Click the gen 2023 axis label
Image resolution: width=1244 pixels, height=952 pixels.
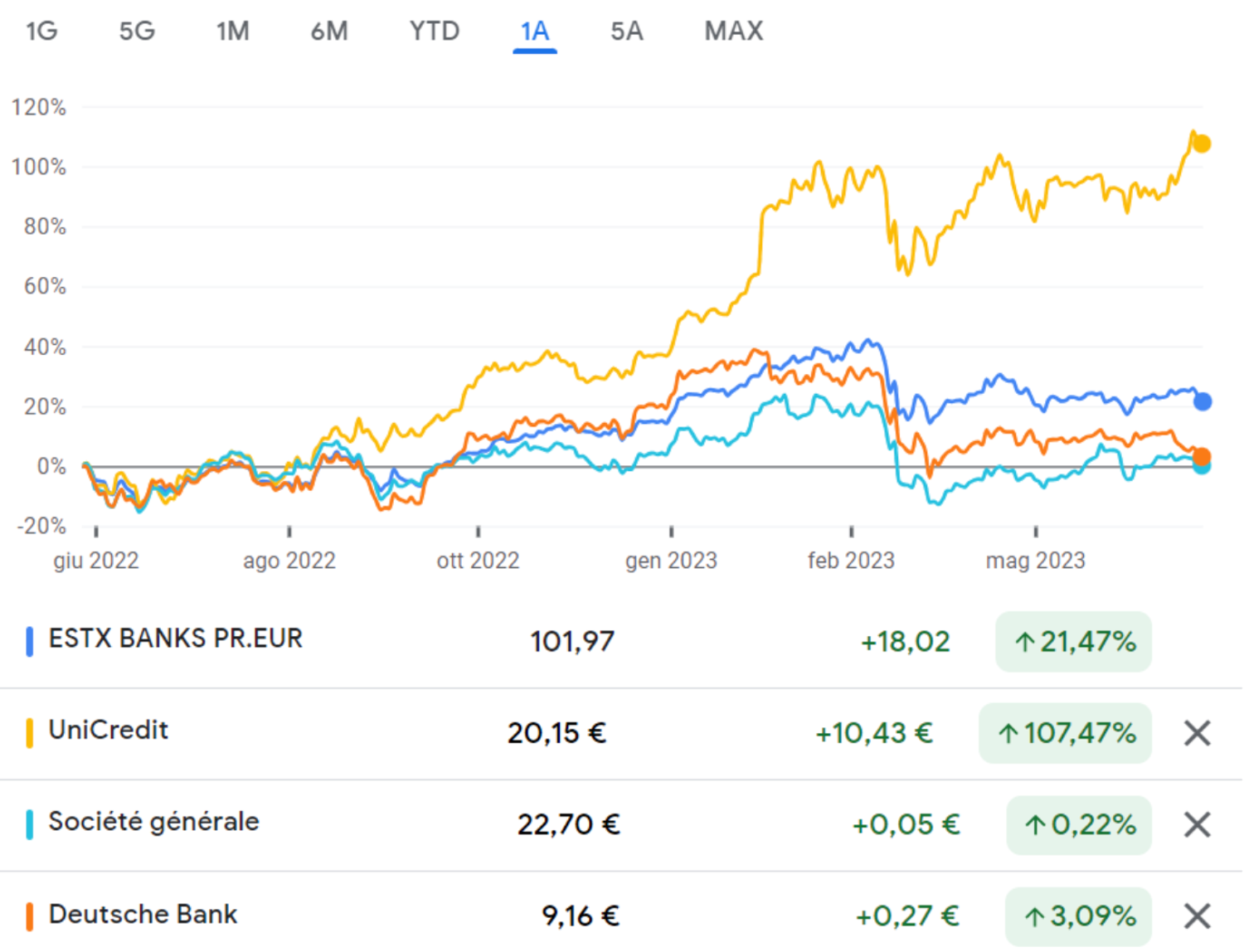pyautogui.click(x=671, y=561)
